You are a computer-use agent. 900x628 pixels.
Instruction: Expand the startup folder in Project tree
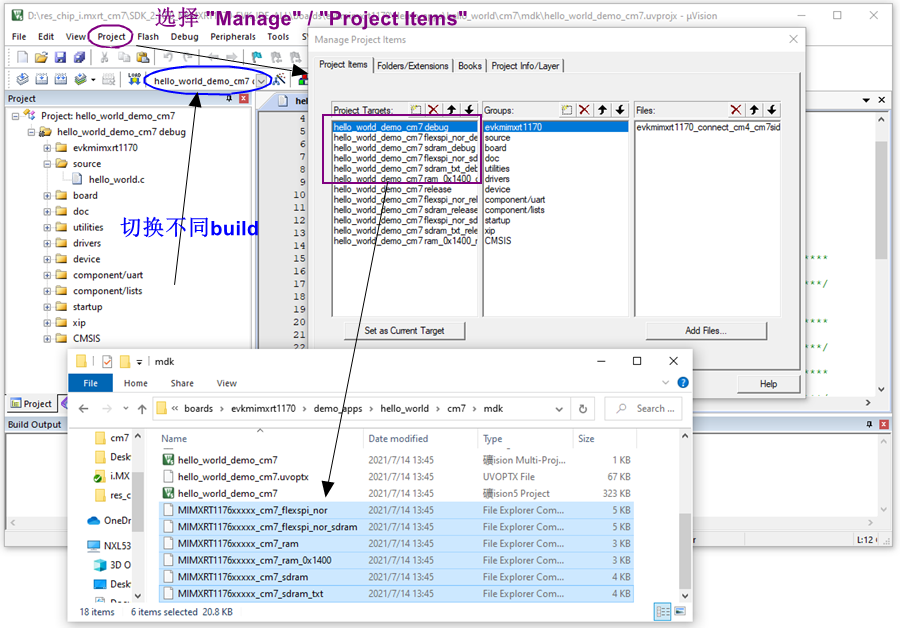pyautogui.click(x=47, y=307)
